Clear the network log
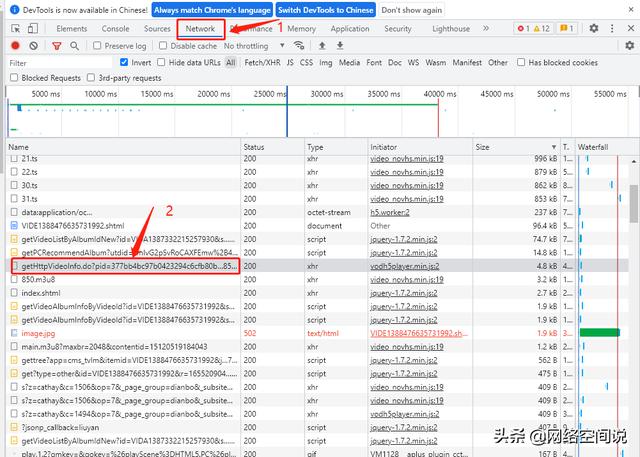640x457 pixels. click(x=34, y=46)
